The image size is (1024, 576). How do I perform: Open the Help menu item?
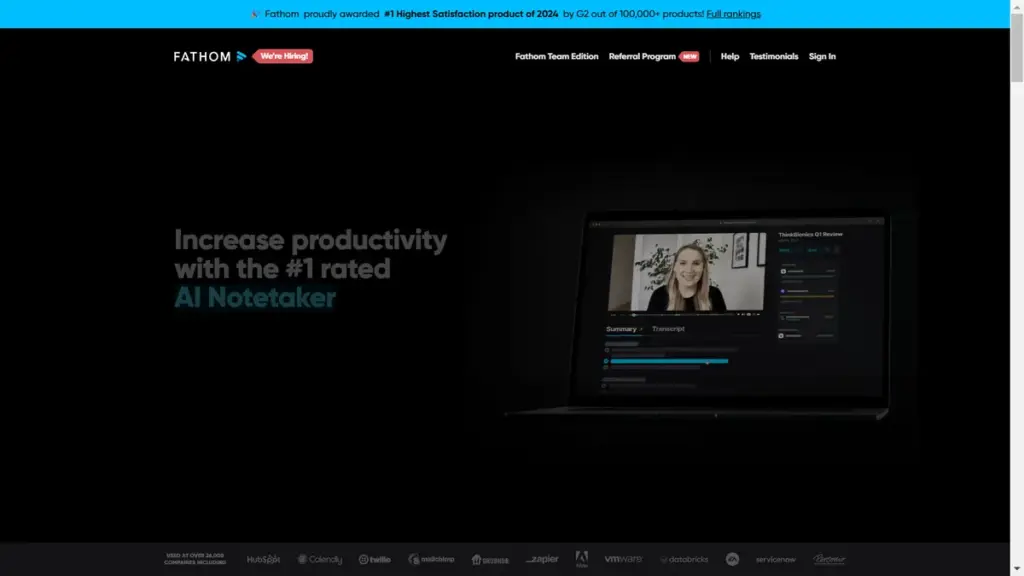coord(729,57)
